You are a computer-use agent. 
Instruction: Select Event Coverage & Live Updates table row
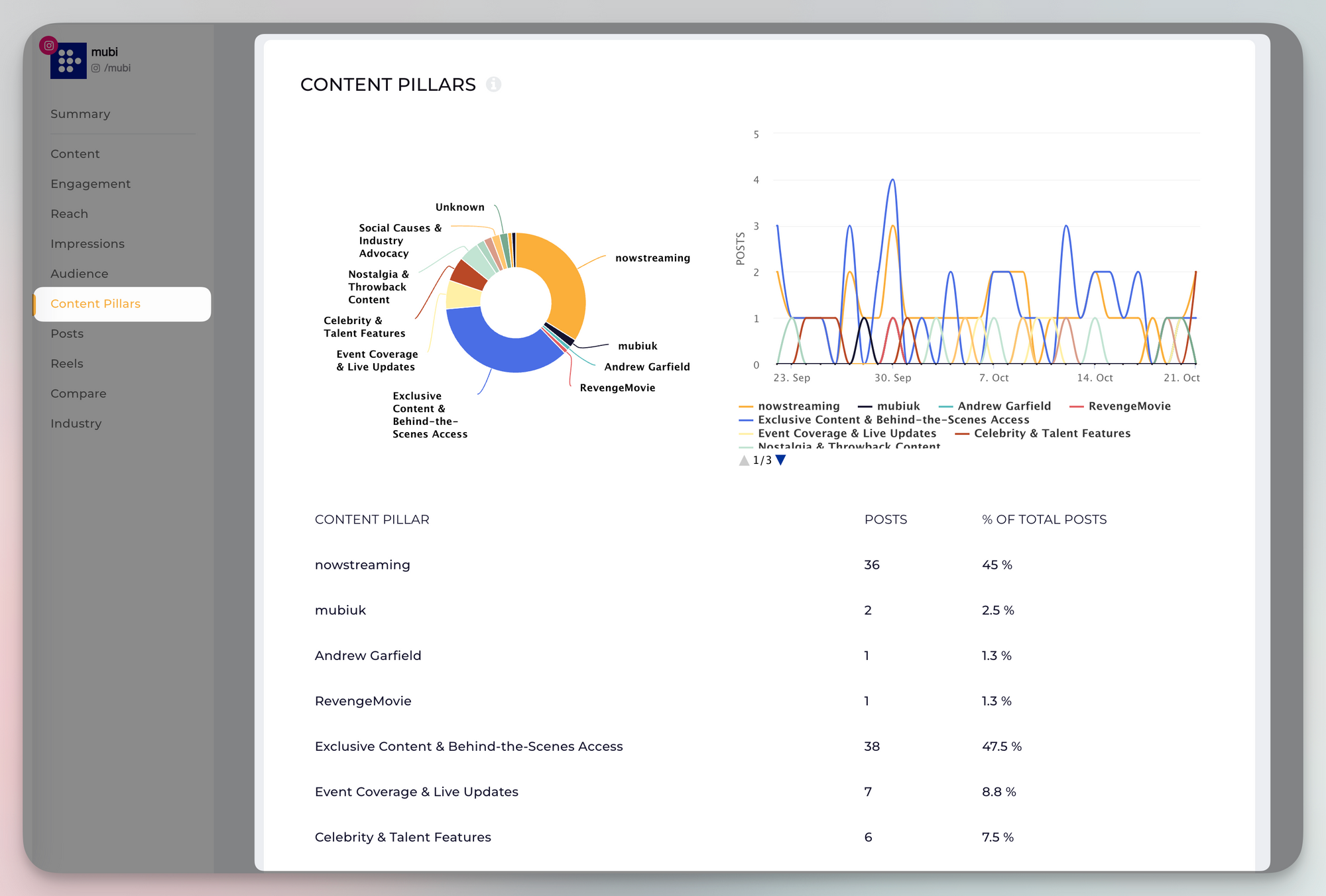point(416,791)
